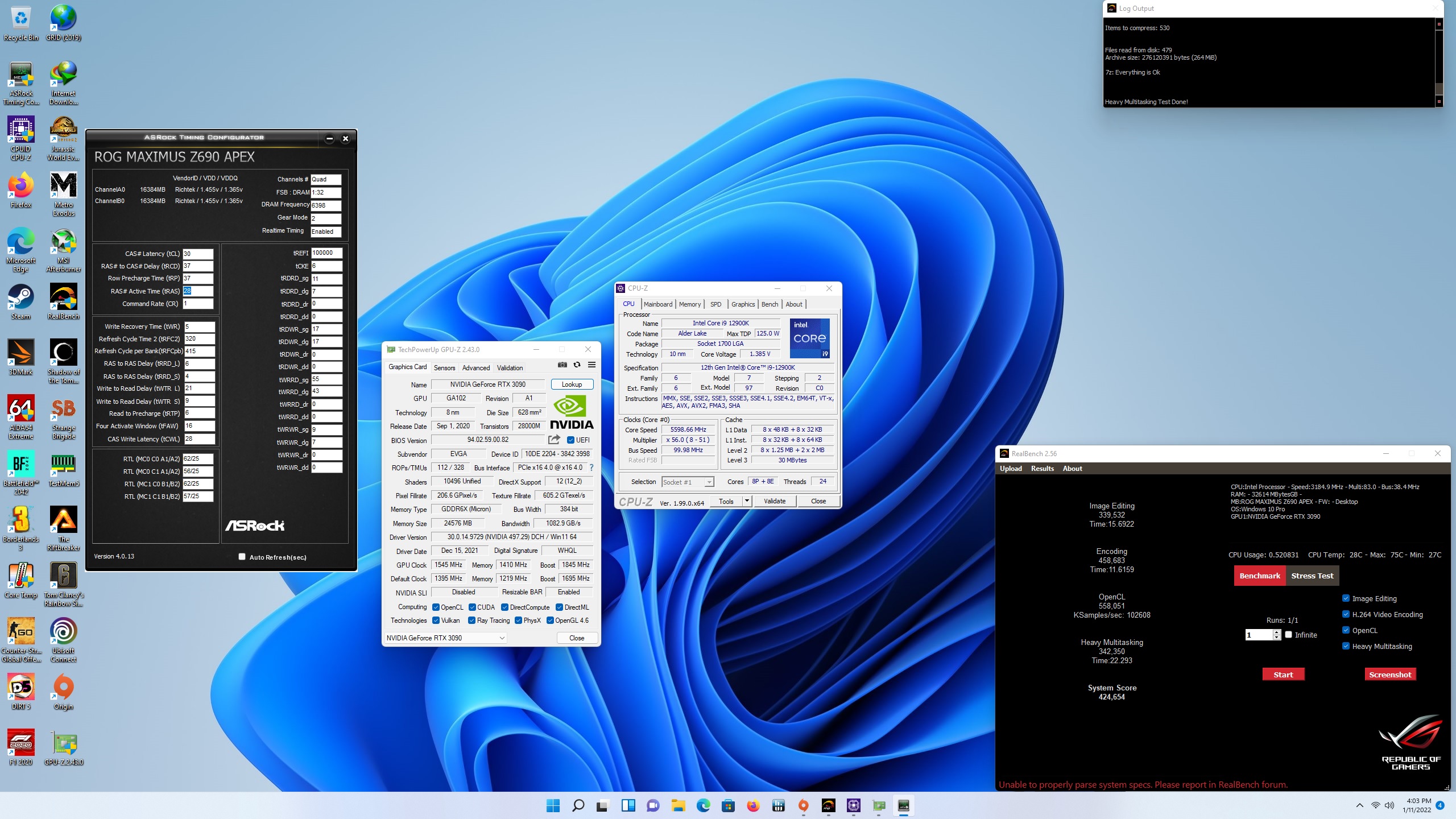The width and height of the screenshot is (1456, 819).
Task: Open the Socket #1 selection dropdown in CPU-Z
Action: point(687,482)
